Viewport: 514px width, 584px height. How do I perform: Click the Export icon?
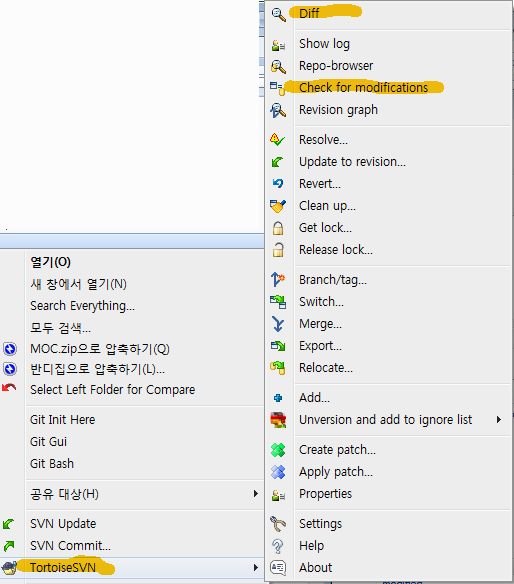point(278,346)
